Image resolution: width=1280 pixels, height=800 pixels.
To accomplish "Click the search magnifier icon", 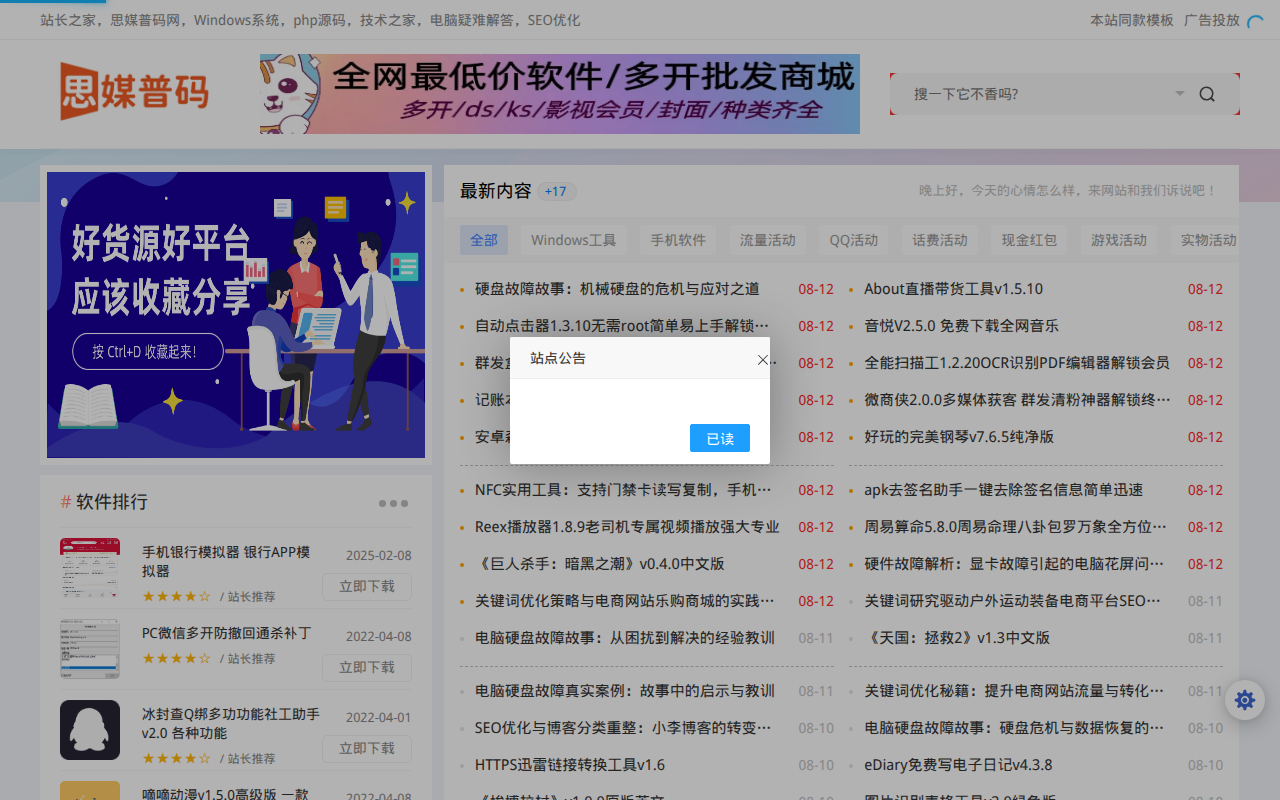I will (x=1206, y=93).
